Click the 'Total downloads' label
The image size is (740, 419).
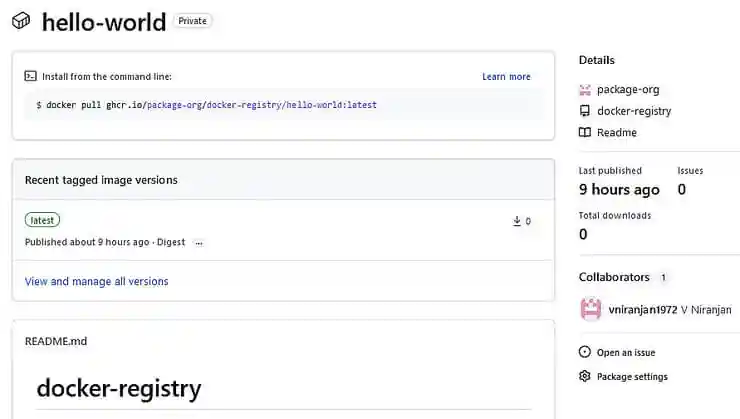pyautogui.click(x=614, y=216)
